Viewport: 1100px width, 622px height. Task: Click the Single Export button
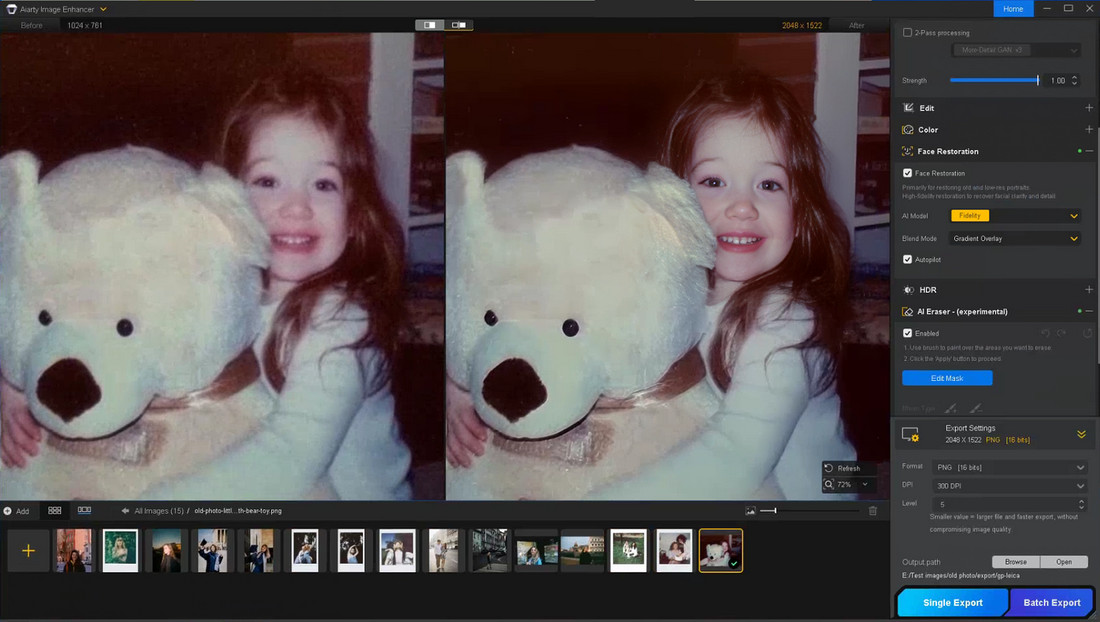pos(952,602)
